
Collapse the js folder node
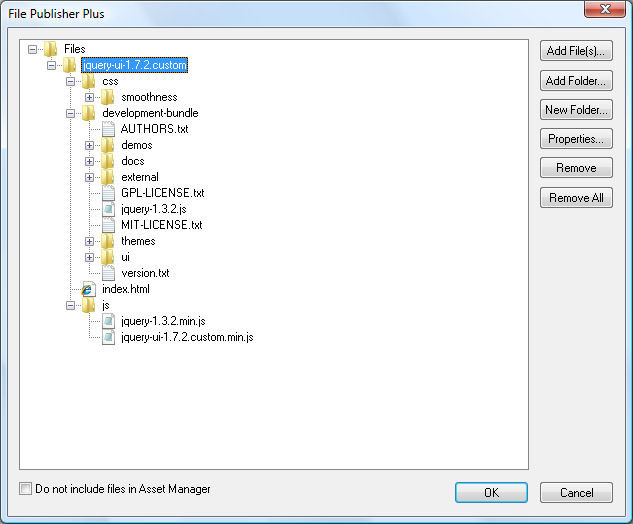coord(70,306)
